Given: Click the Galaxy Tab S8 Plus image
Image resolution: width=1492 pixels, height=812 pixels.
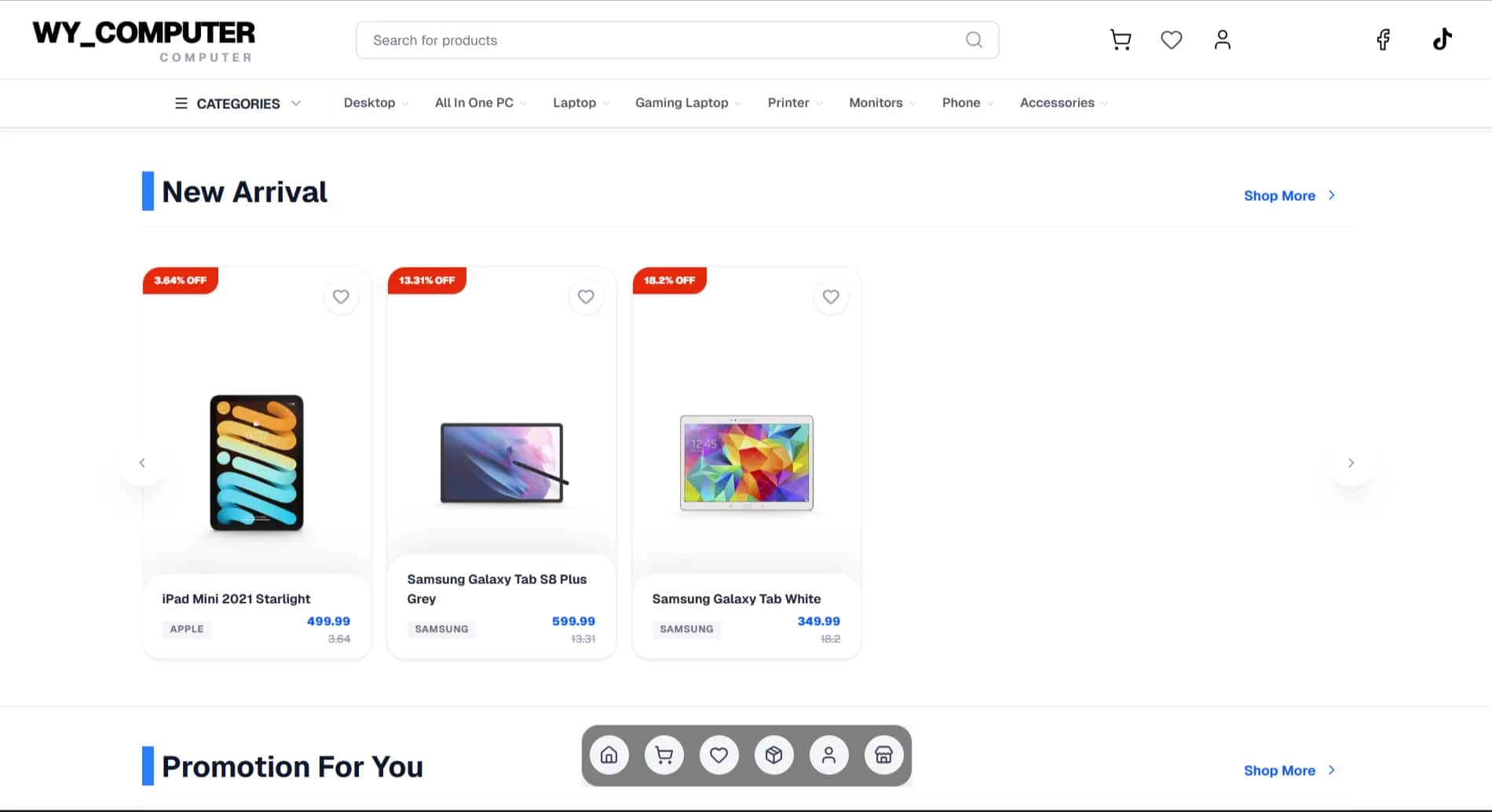Looking at the screenshot, I should tap(503, 463).
